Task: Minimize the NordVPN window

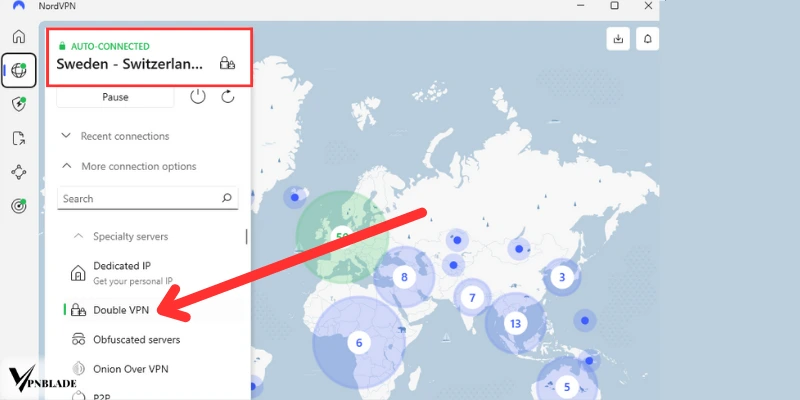Action: tap(581, 6)
